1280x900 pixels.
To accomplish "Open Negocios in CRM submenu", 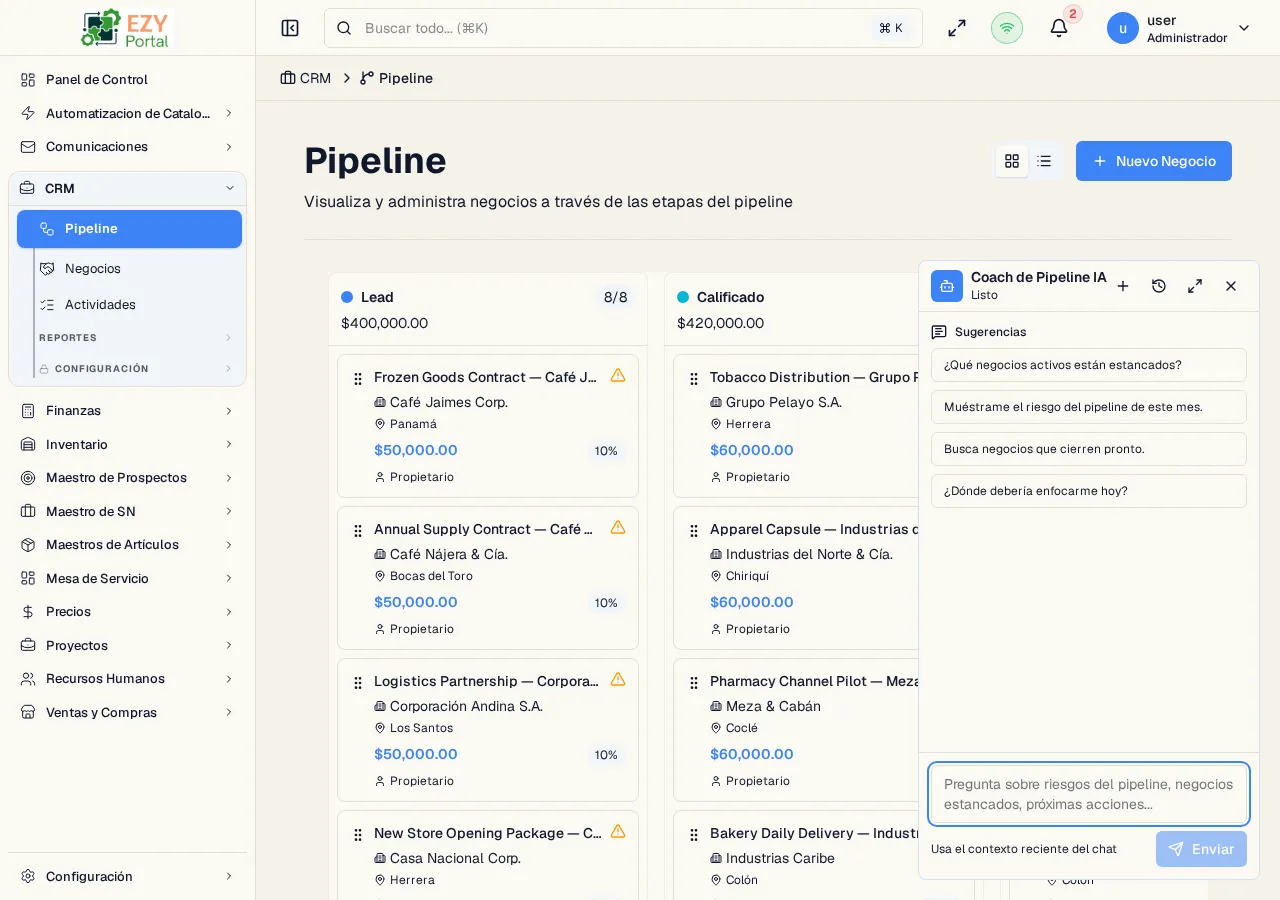I will click(x=138, y=269).
